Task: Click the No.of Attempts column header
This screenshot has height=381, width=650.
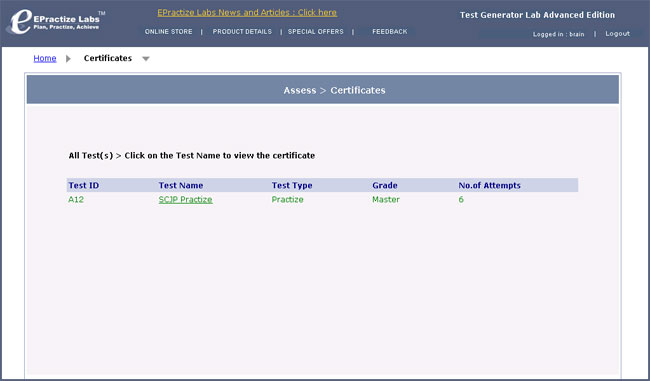Action: click(489, 185)
